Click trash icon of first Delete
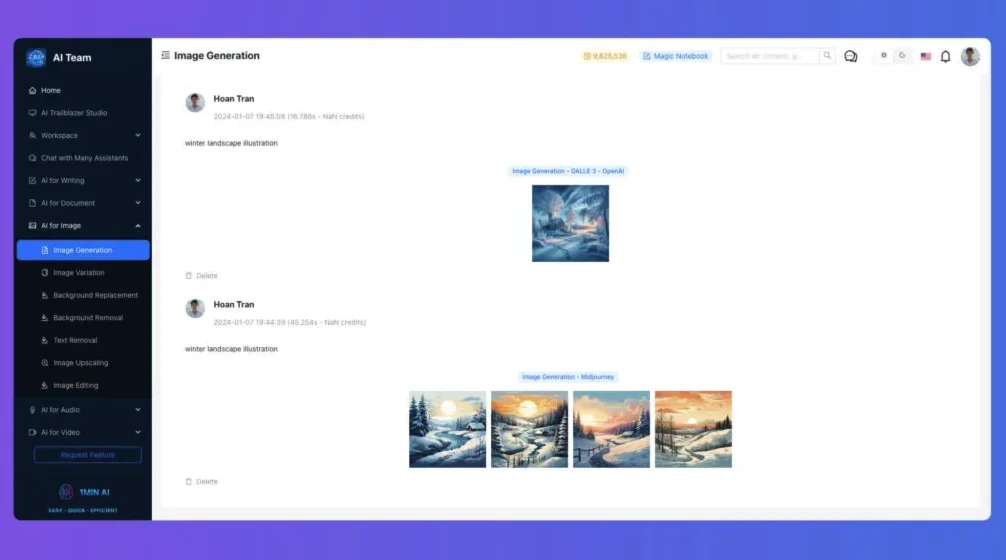 click(x=189, y=276)
